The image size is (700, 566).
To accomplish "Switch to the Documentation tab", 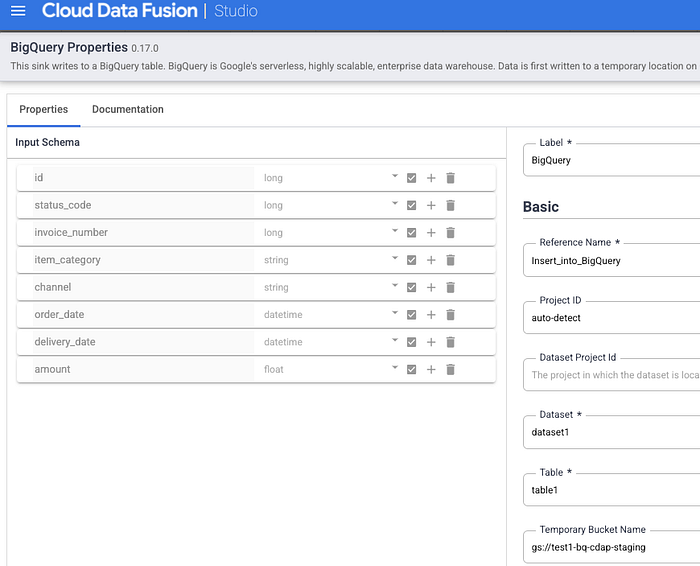I will pyautogui.click(x=128, y=109).
